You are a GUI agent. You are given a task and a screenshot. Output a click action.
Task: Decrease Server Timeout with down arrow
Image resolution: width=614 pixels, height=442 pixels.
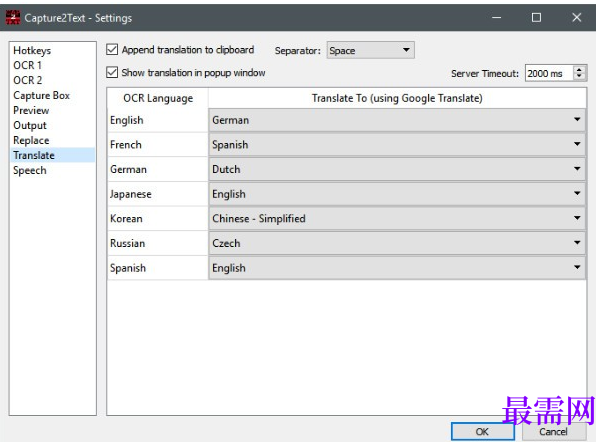(x=579, y=77)
